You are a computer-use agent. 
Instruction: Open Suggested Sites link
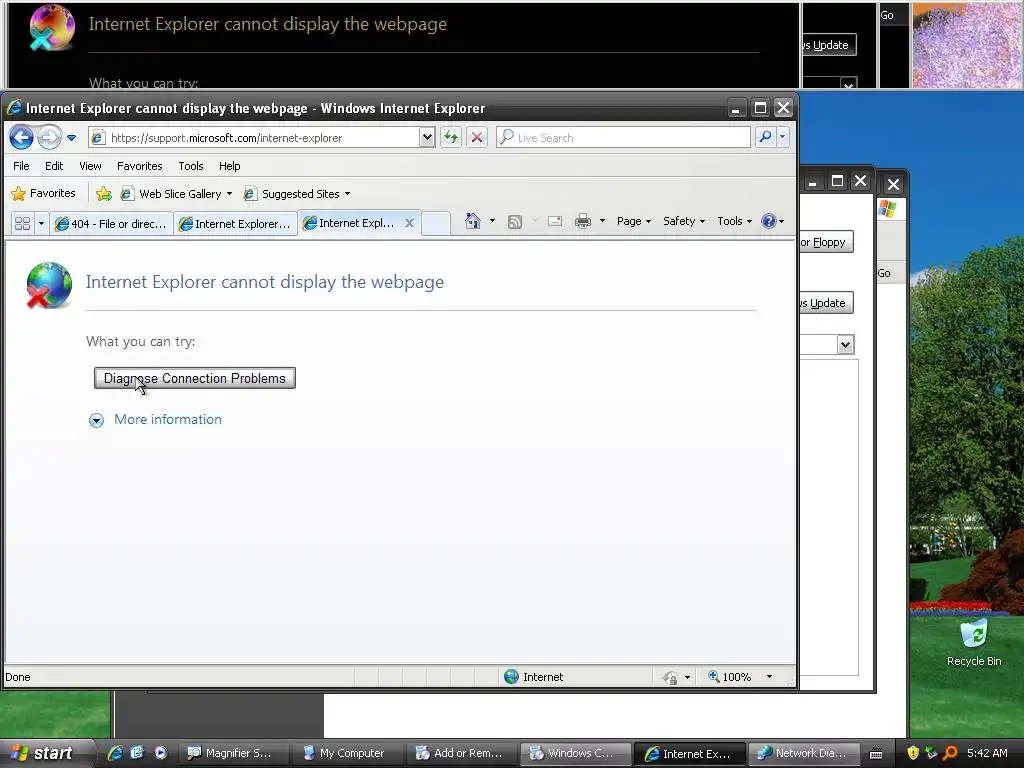pos(297,194)
